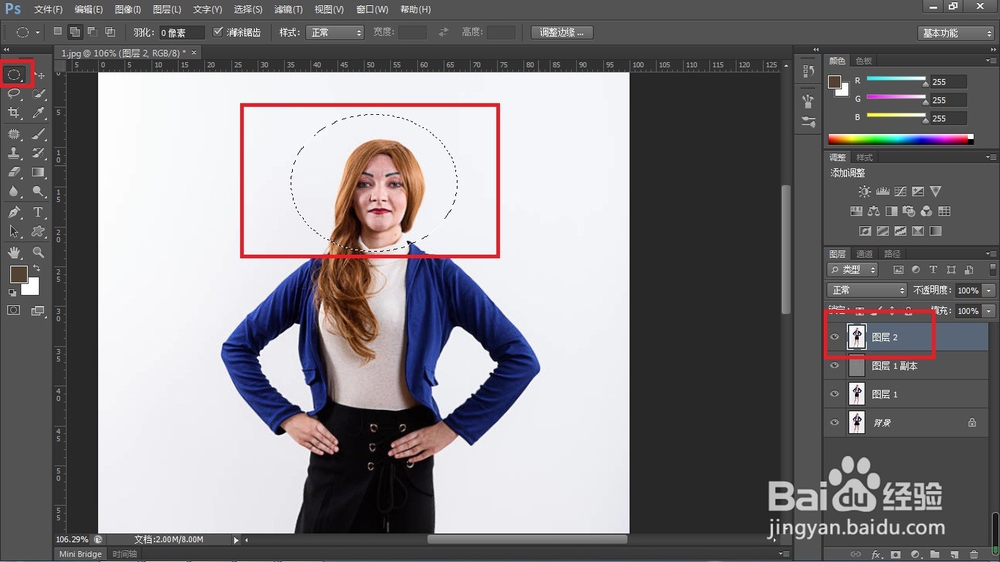This screenshot has width=1000, height=562.
Task: Click foreground color swatch in toolbox
Action: (x=18, y=274)
